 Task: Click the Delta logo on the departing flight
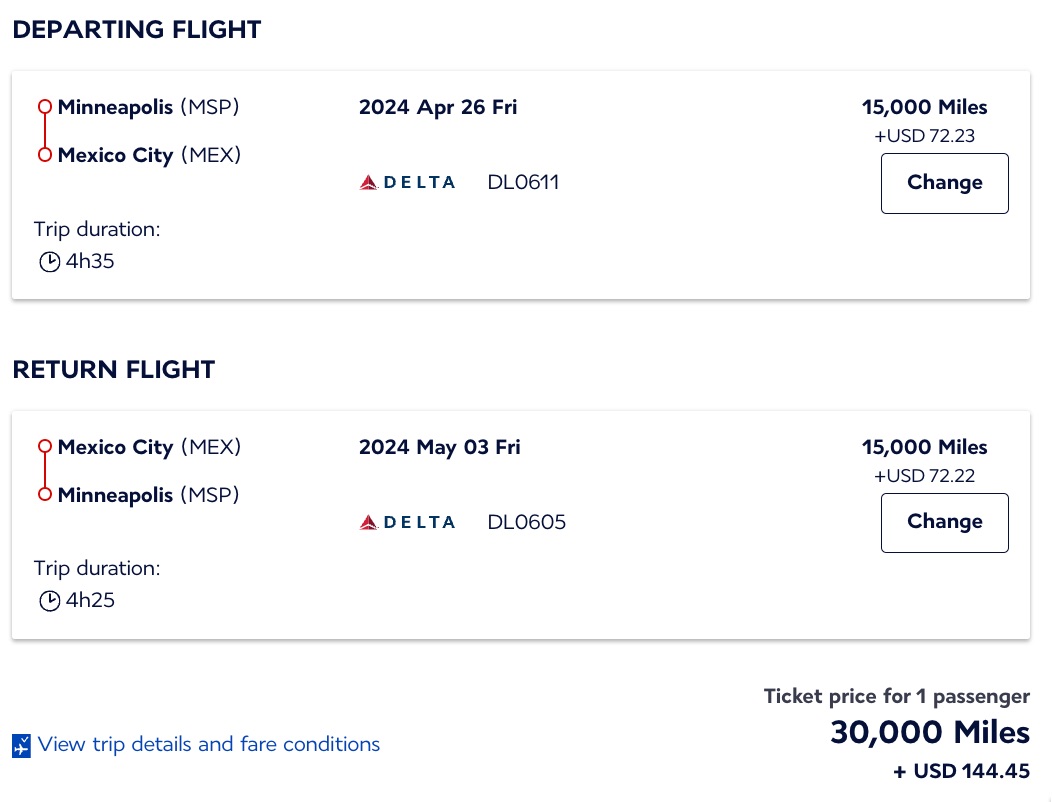[x=406, y=182]
